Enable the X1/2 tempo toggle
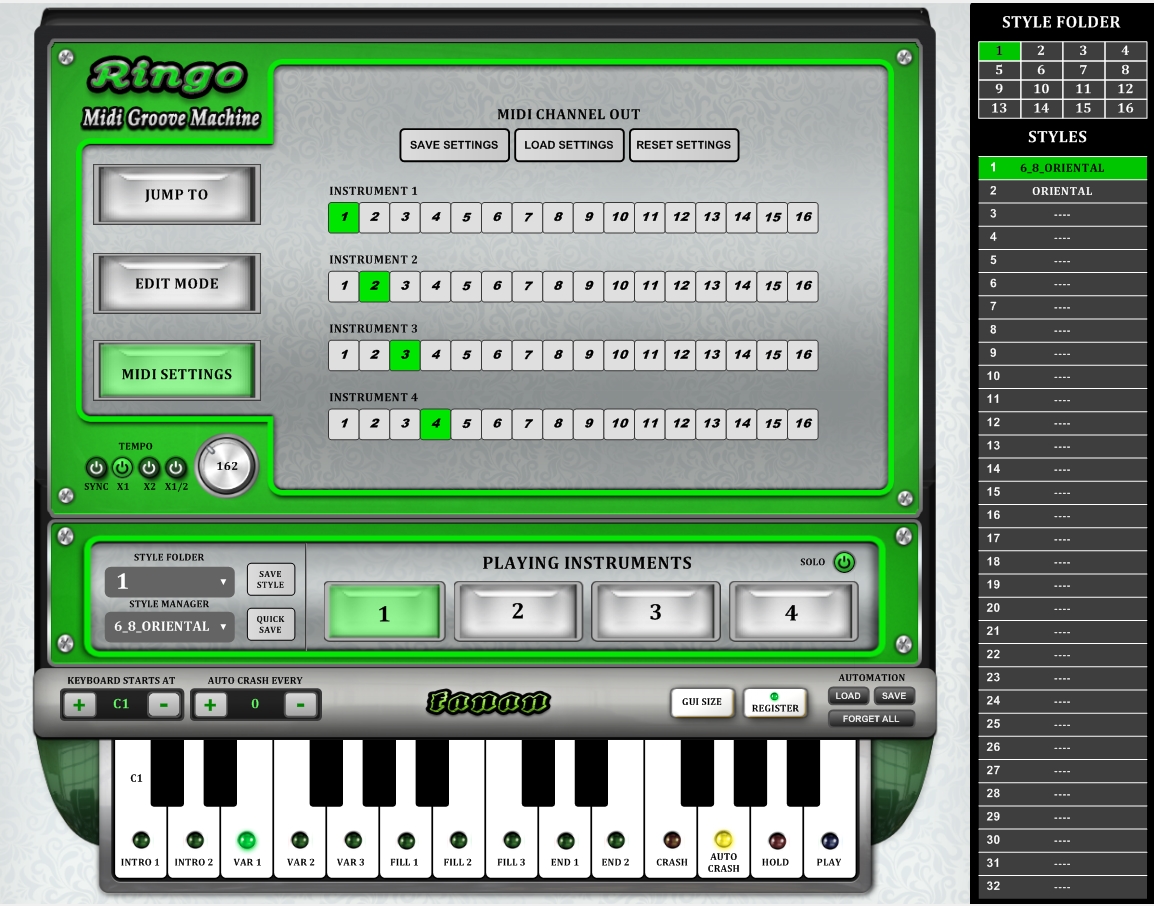The height and width of the screenshot is (906, 1154). (x=176, y=467)
